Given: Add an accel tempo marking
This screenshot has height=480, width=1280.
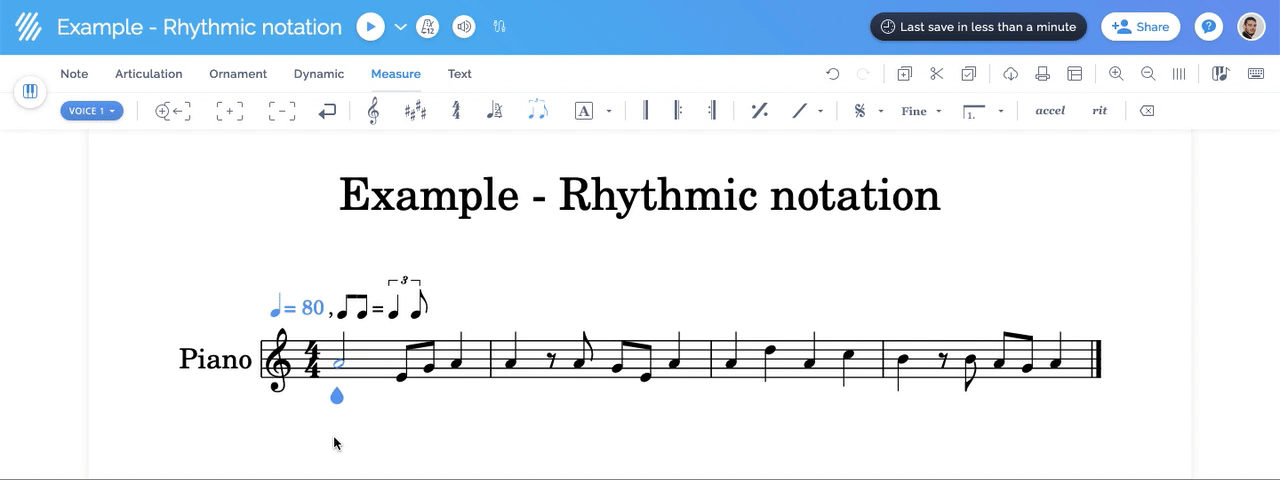Looking at the screenshot, I should (1050, 111).
